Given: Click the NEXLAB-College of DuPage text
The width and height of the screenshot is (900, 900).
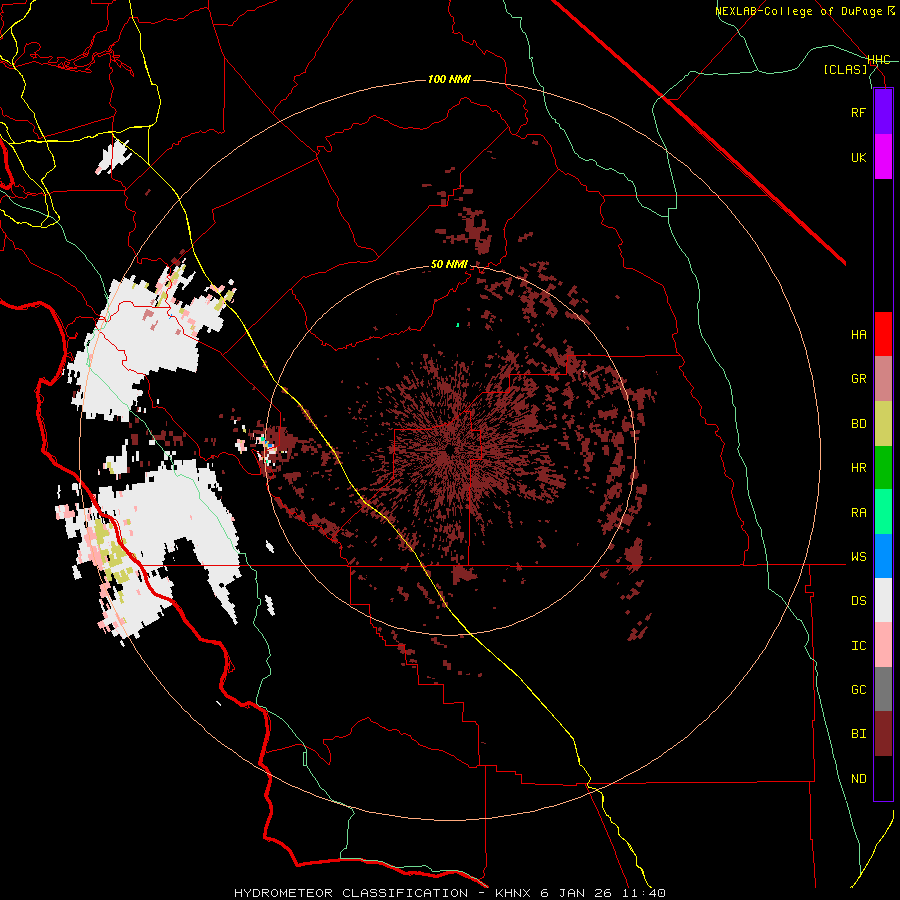Looking at the screenshot, I should click(798, 11).
